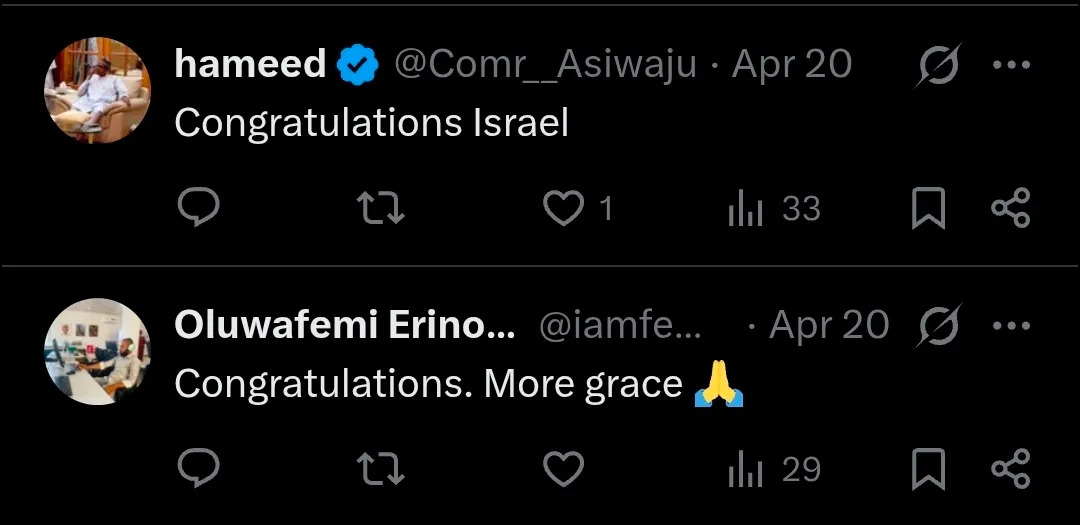Open hameed's profile picture

tap(97, 90)
